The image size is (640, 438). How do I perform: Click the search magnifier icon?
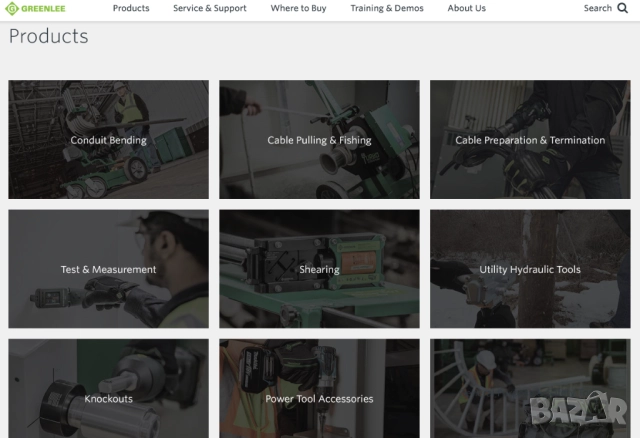pos(622,8)
